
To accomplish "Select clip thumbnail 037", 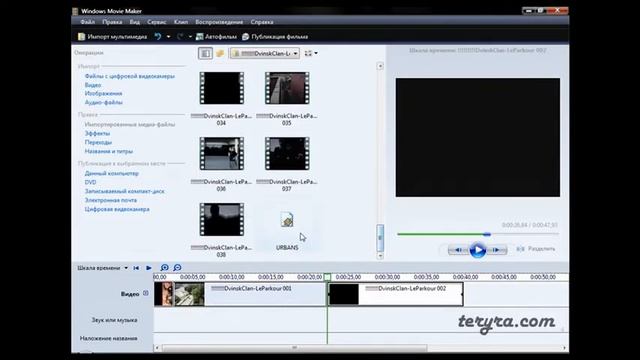I will (287, 154).
